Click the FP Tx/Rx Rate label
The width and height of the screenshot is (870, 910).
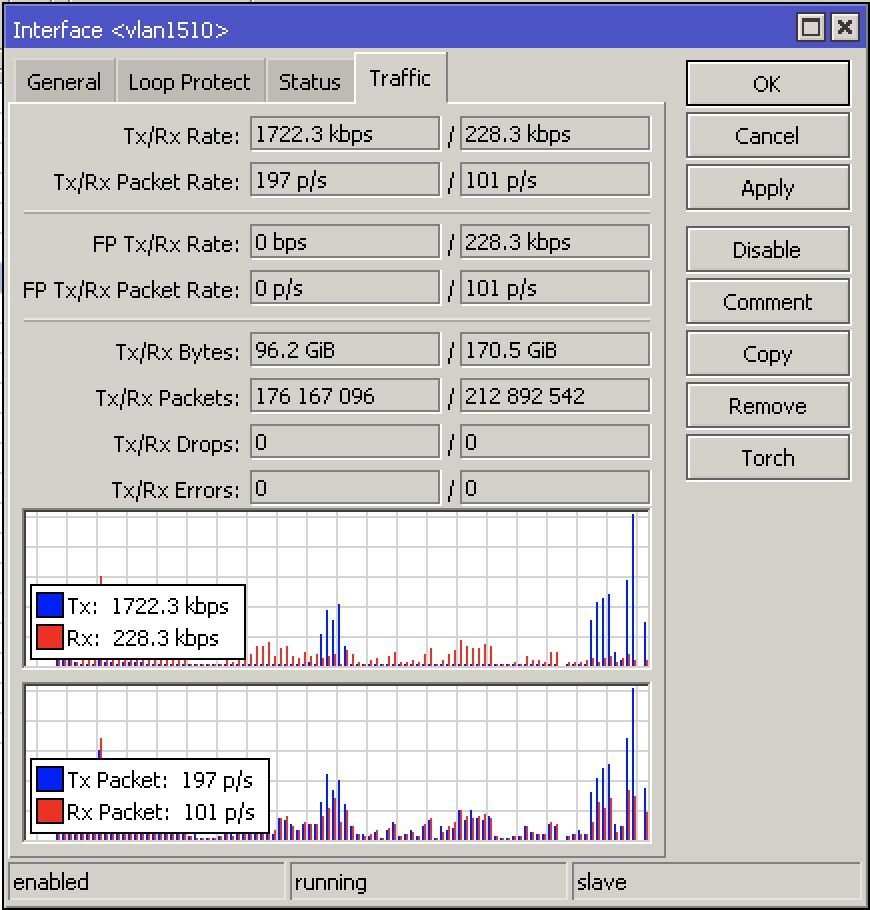[165, 244]
